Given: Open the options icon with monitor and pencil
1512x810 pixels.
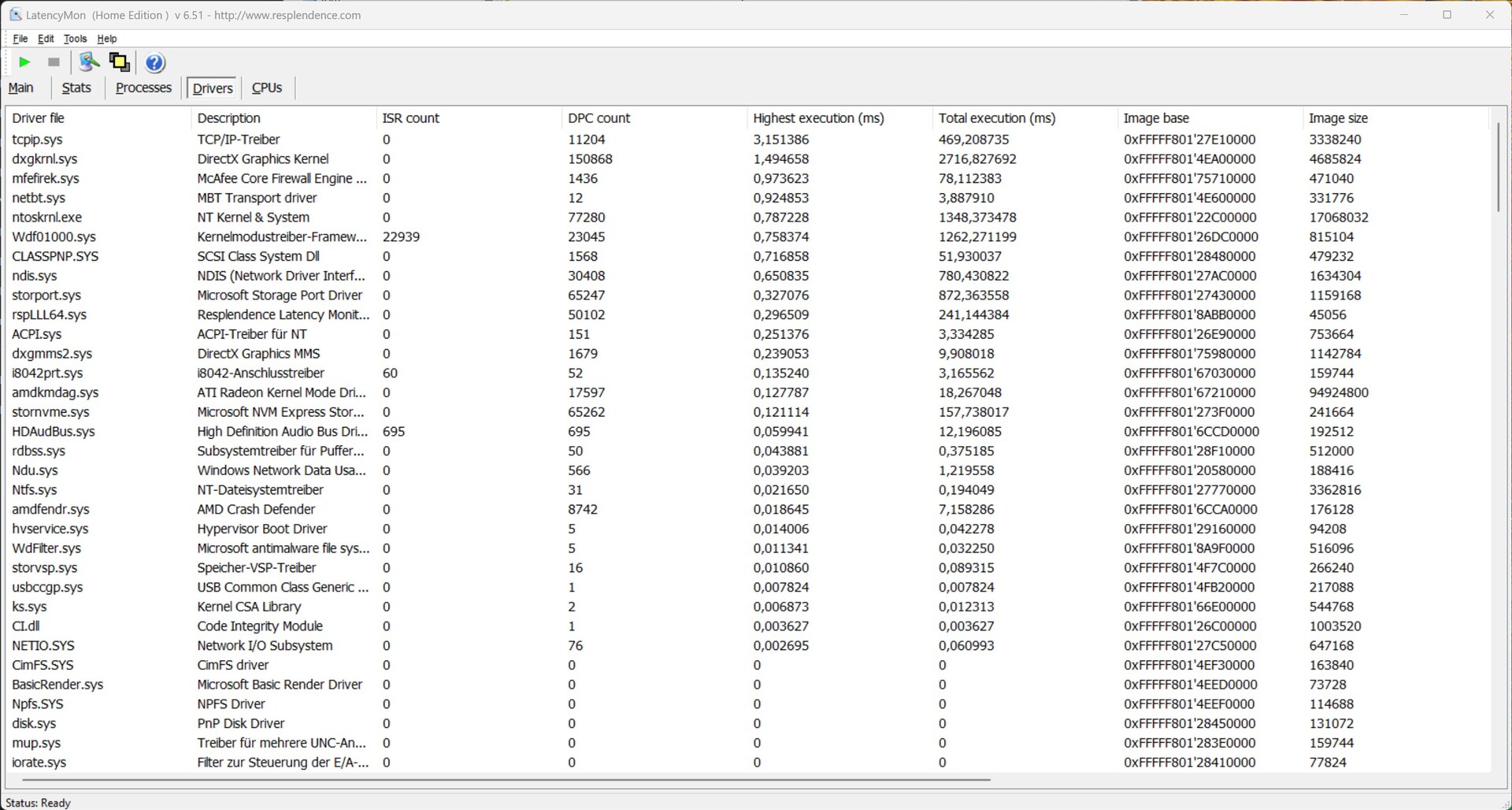Looking at the screenshot, I should (x=90, y=62).
